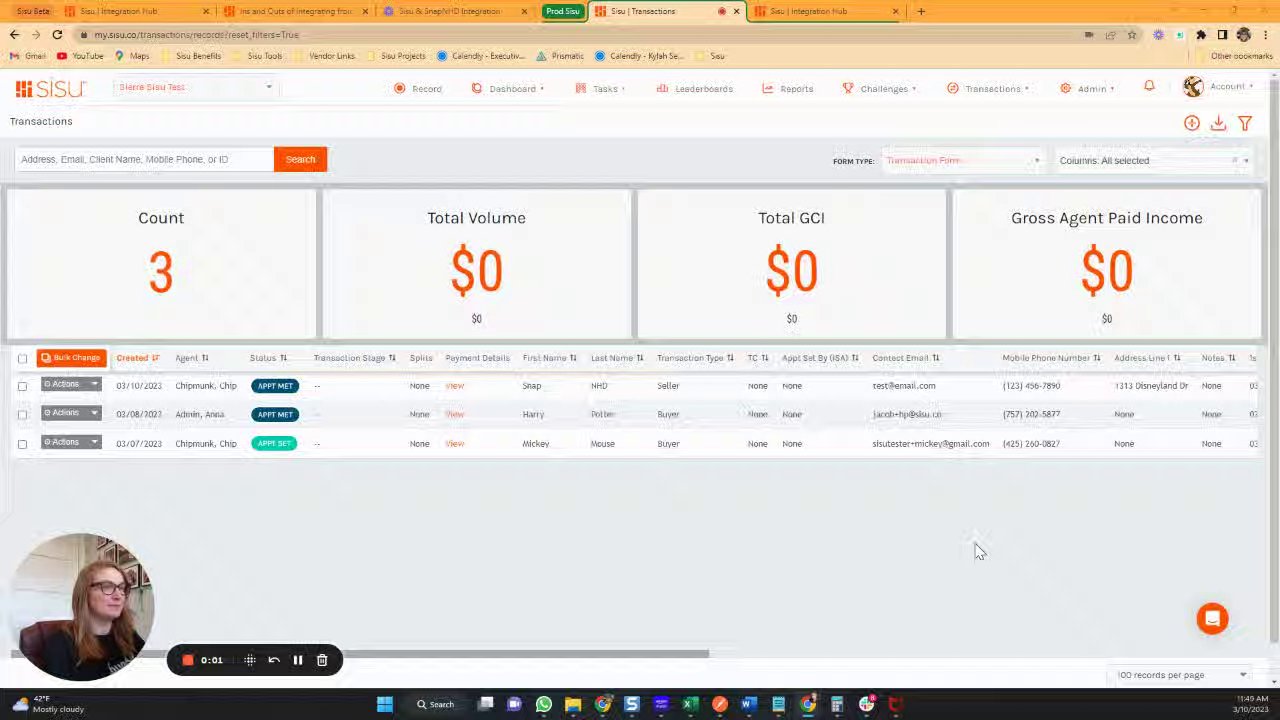Sort by Created column
Viewport: 1280px width, 720px height.
click(x=137, y=358)
